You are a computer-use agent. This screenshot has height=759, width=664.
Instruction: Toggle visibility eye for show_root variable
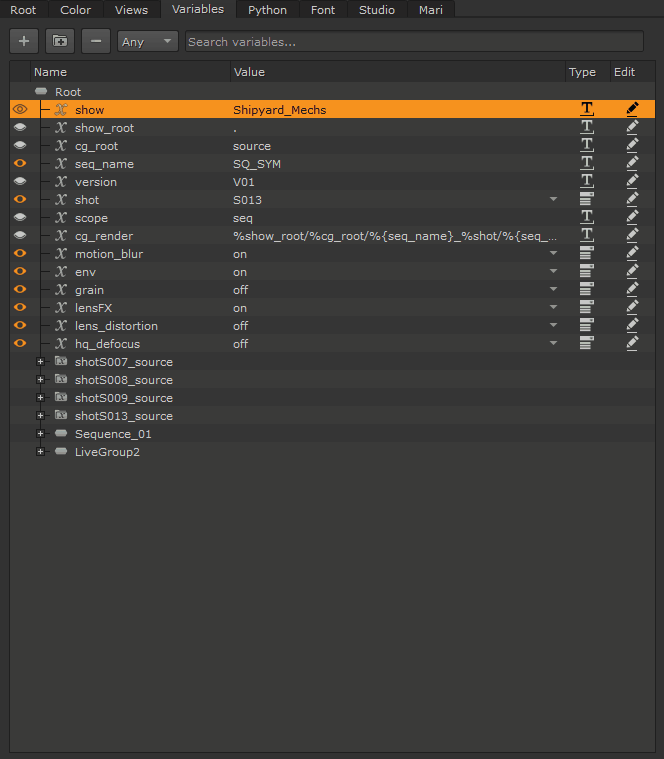click(x=19, y=128)
